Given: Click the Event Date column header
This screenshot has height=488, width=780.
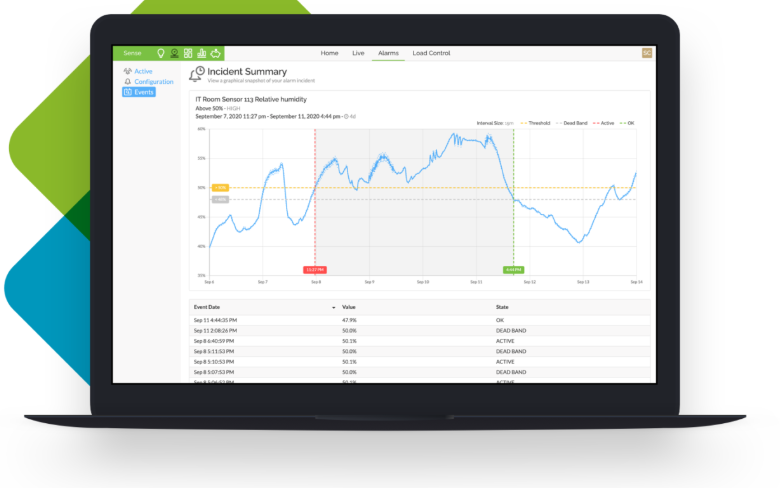Looking at the screenshot, I should tap(207, 307).
